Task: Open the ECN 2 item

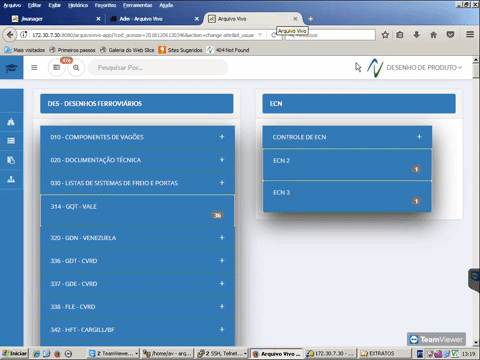Action: 347,165
